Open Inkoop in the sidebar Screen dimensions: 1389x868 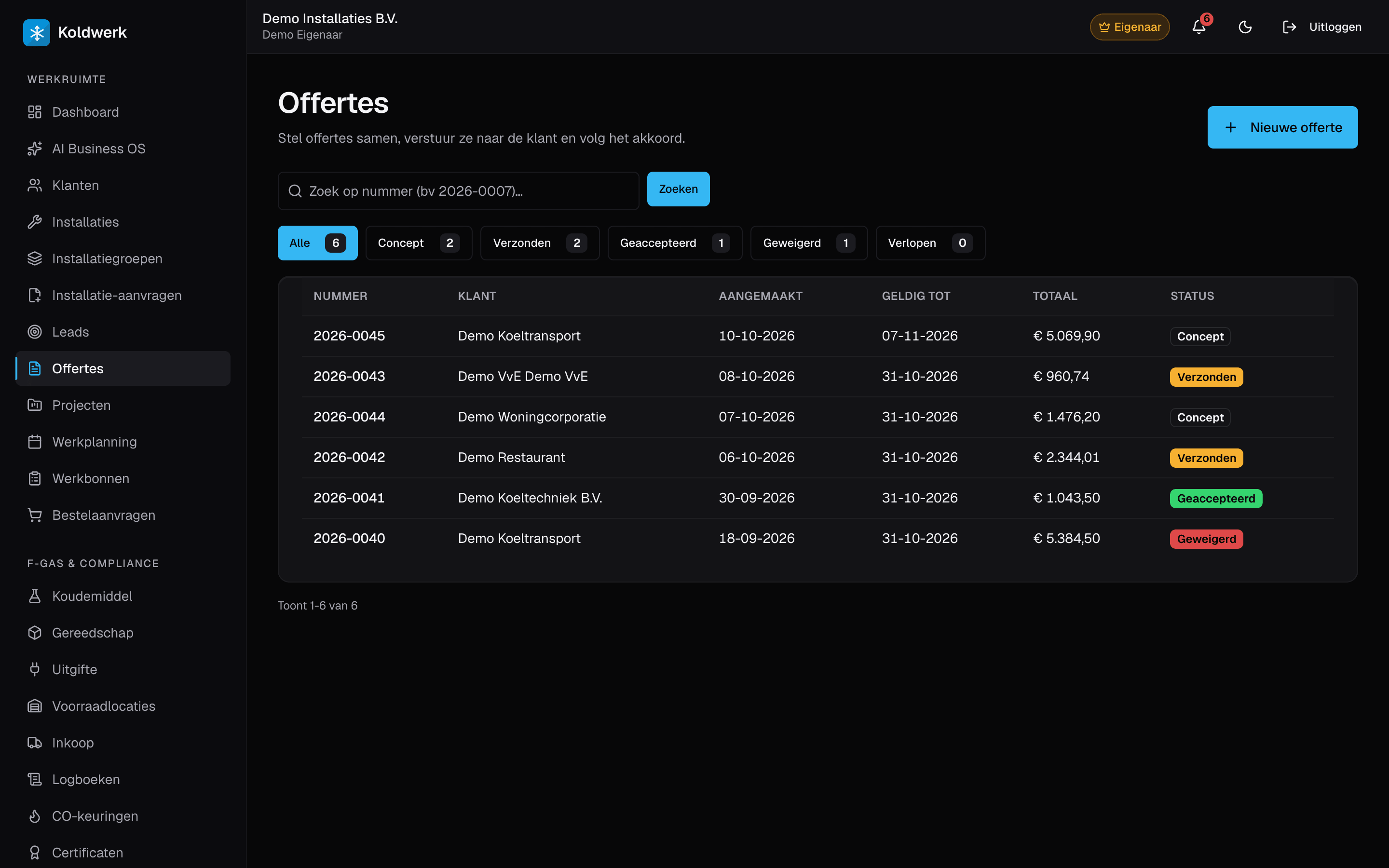(x=123, y=743)
